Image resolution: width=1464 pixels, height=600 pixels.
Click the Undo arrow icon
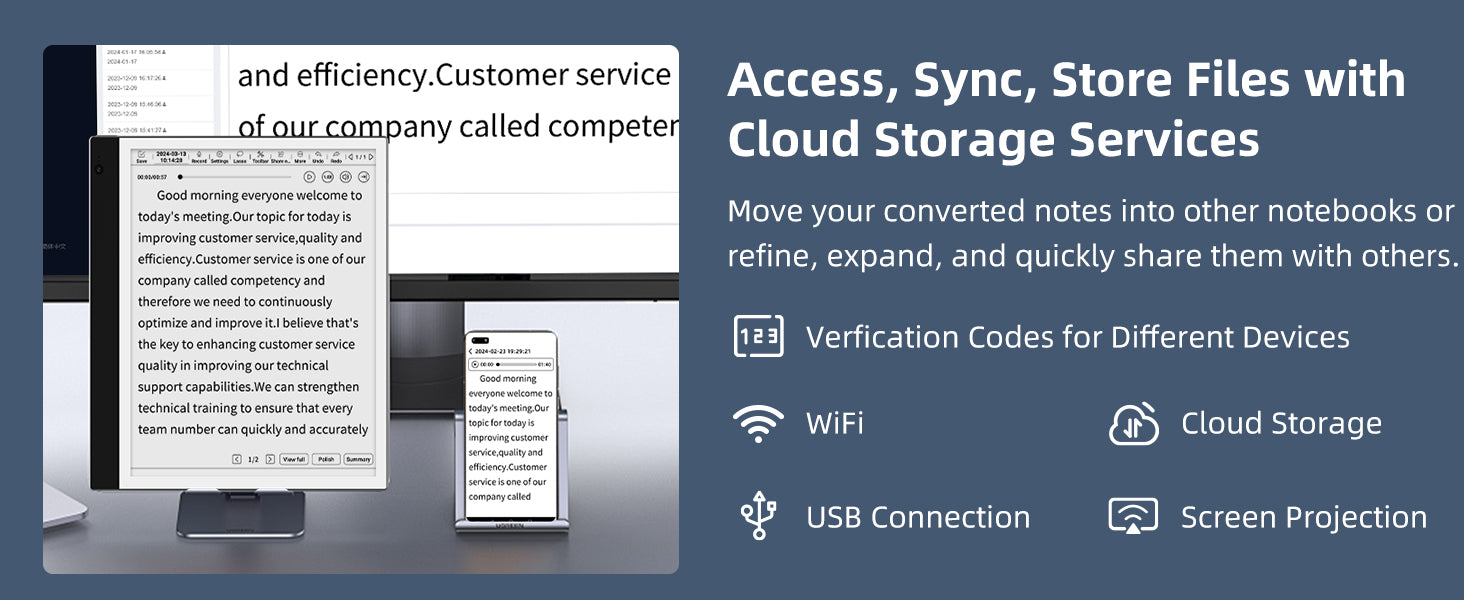[318, 156]
